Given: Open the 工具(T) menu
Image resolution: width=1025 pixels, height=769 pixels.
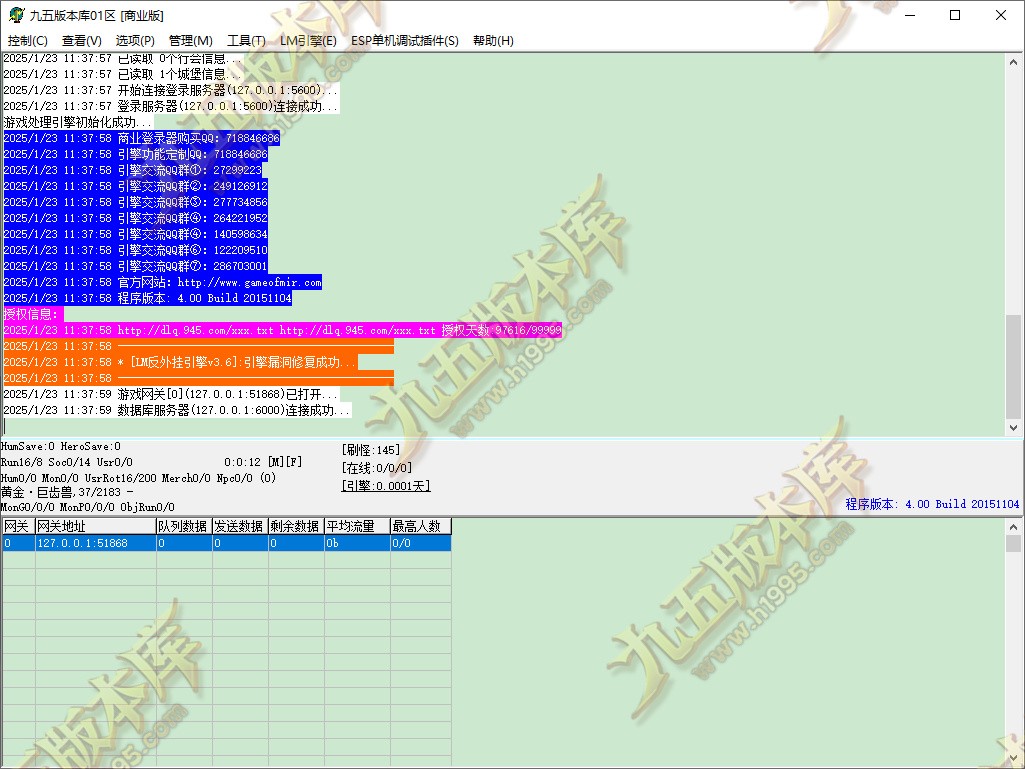Looking at the screenshot, I should point(246,41).
